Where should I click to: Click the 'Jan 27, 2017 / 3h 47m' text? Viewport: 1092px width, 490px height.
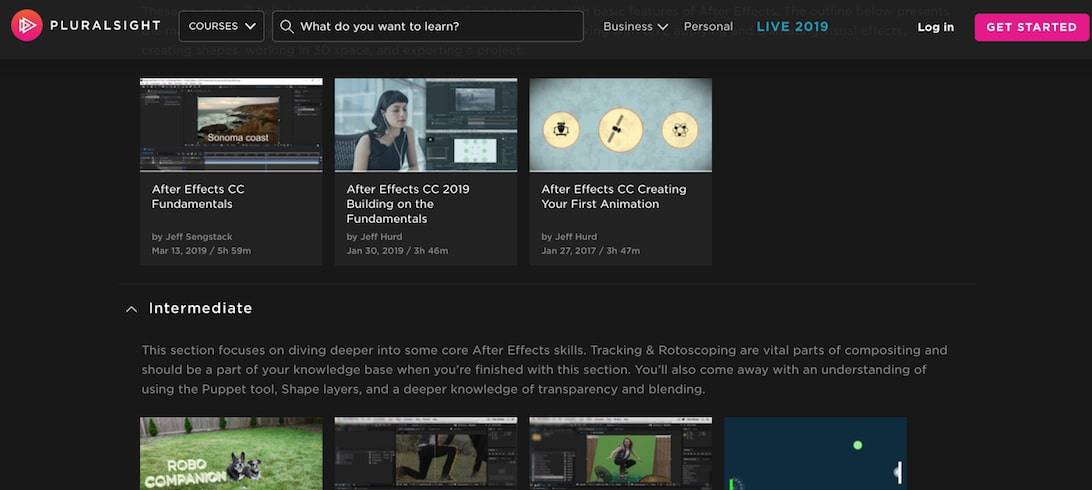coord(591,251)
